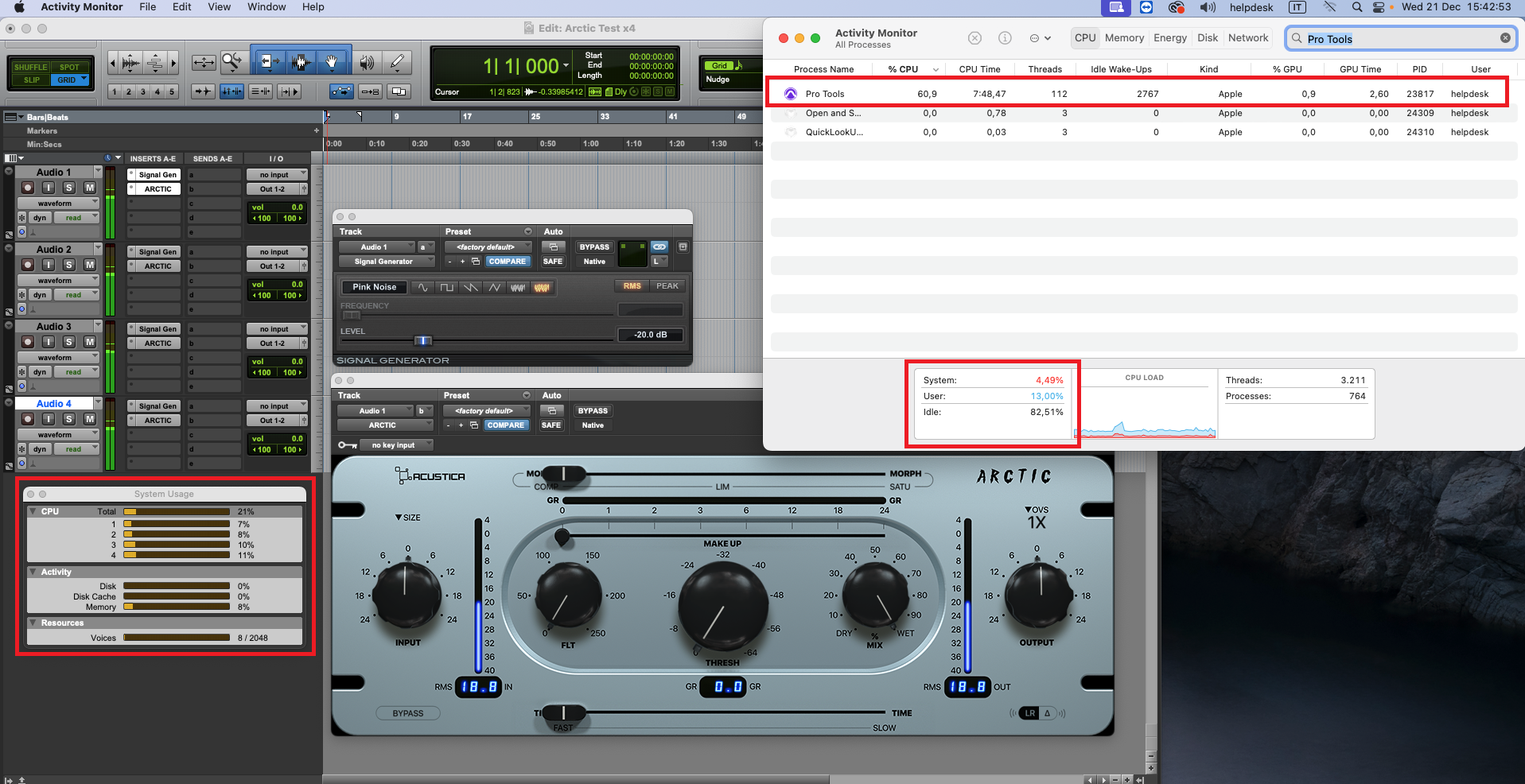Viewport: 1525px width, 784px height.
Task: Click the Signal Generator LEVEL slider handle
Action: point(423,340)
